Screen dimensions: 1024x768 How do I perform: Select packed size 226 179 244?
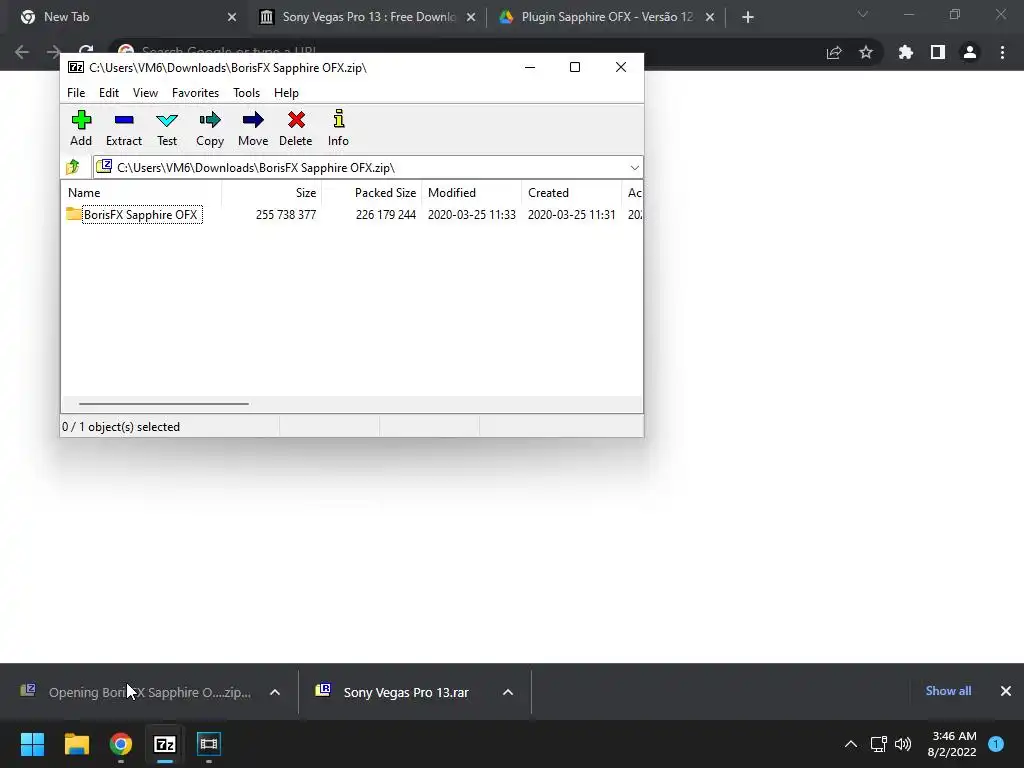[x=385, y=215]
